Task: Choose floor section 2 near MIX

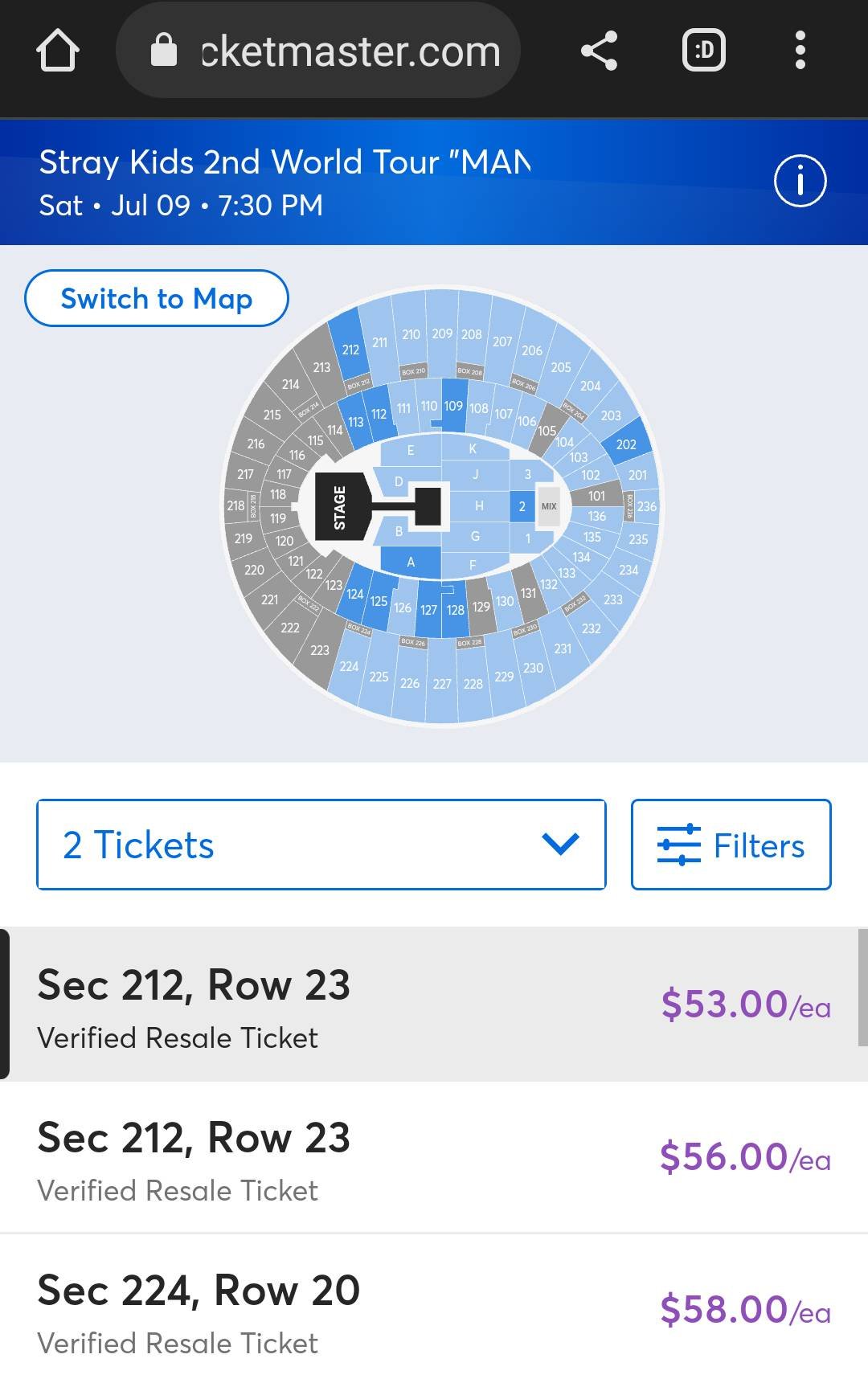Action: (x=522, y=506)
